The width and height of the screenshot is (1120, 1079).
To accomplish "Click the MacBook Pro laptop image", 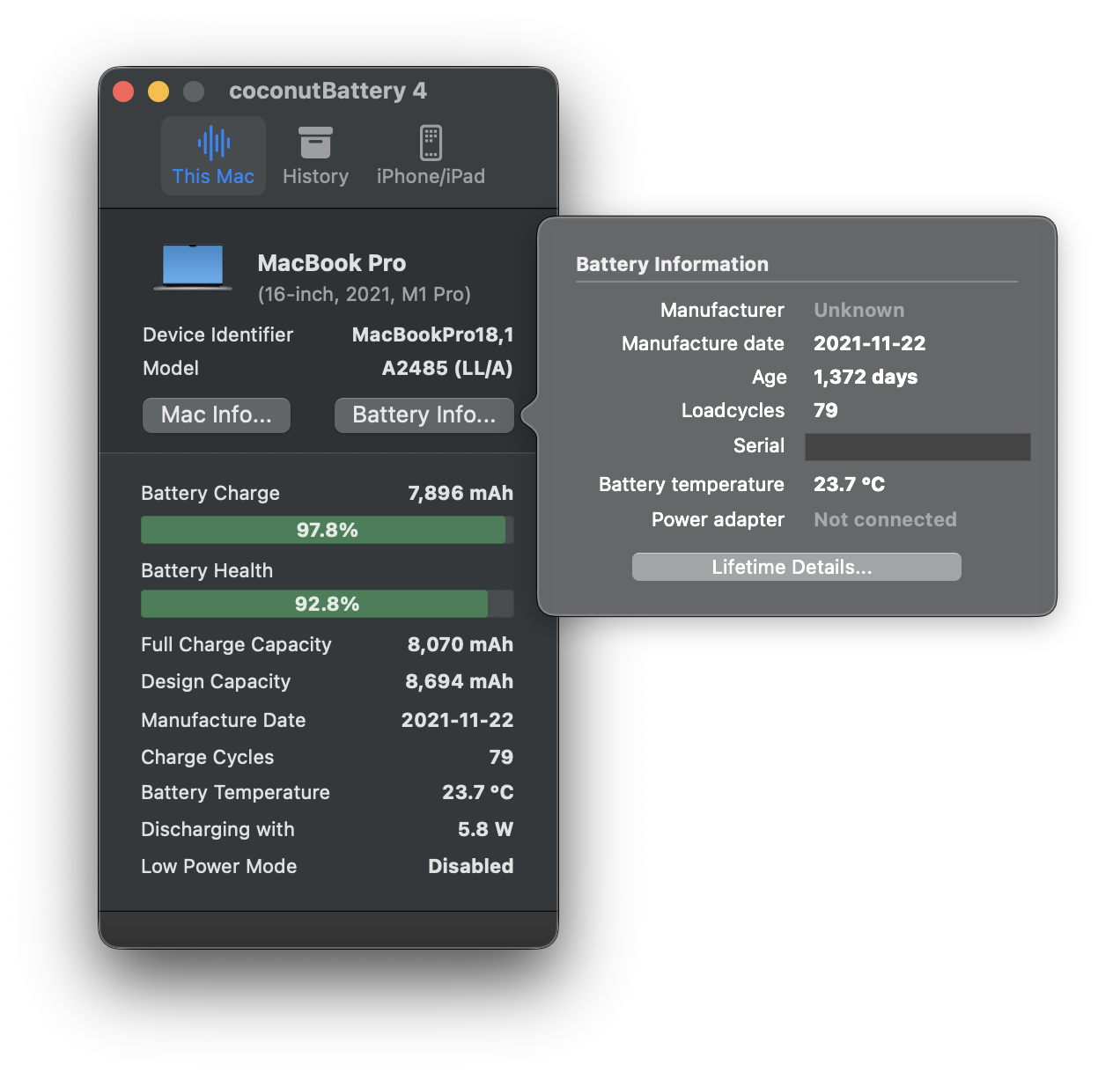I will (x=193, y=268).
